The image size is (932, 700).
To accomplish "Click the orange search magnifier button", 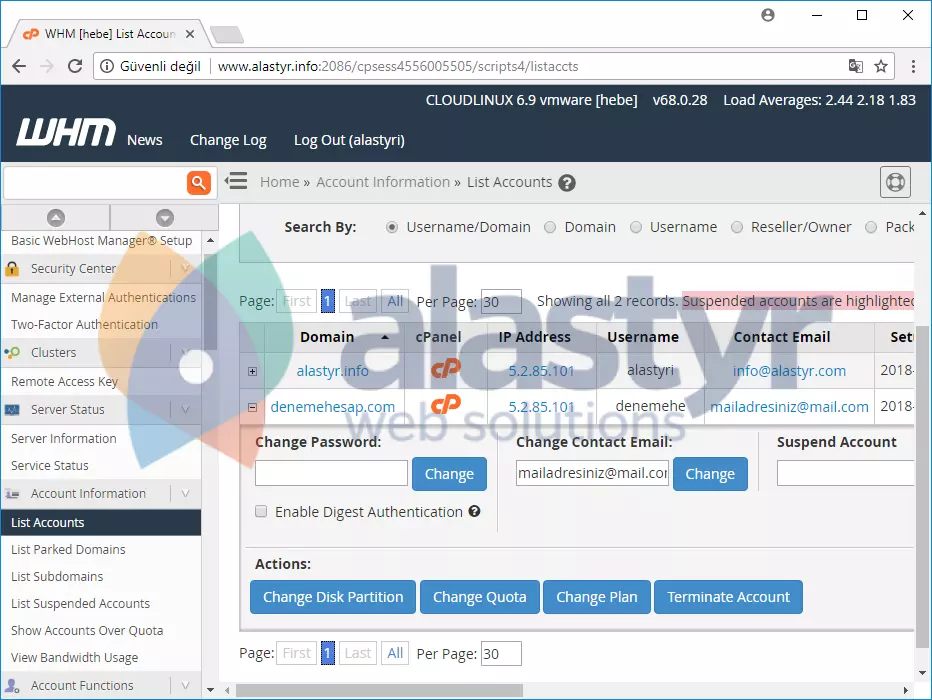I will (199, 182).
